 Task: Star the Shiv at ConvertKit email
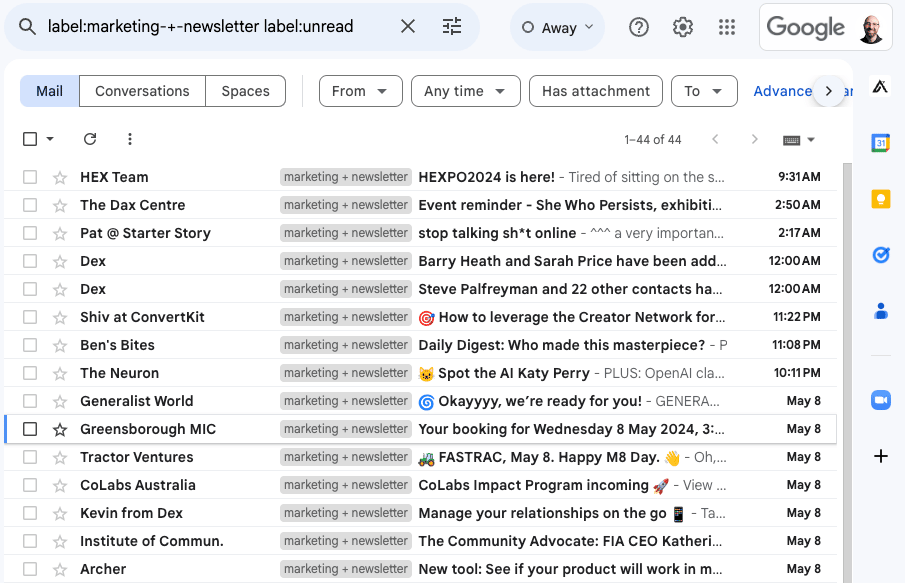click(60, 317)
